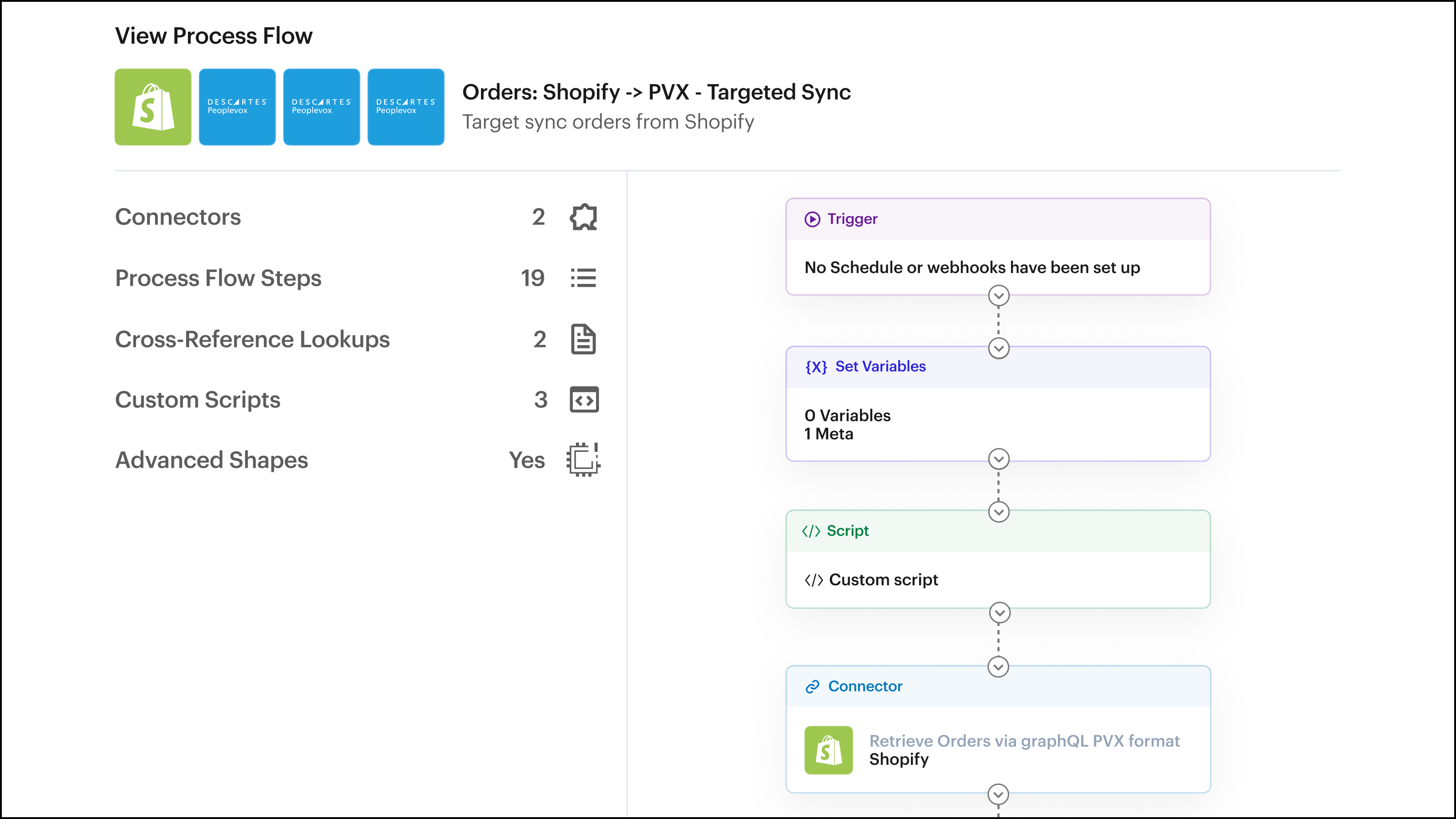Click the Advanced Shapes chip icon
The height and width of the screenshot is (819, 1456).
tap(583, 460)
